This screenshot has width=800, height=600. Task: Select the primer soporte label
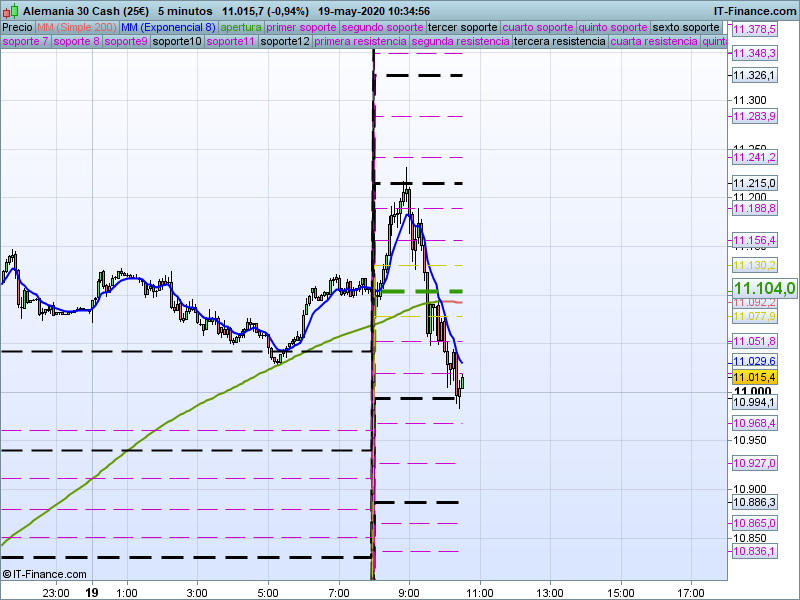(x=301, y=28)
